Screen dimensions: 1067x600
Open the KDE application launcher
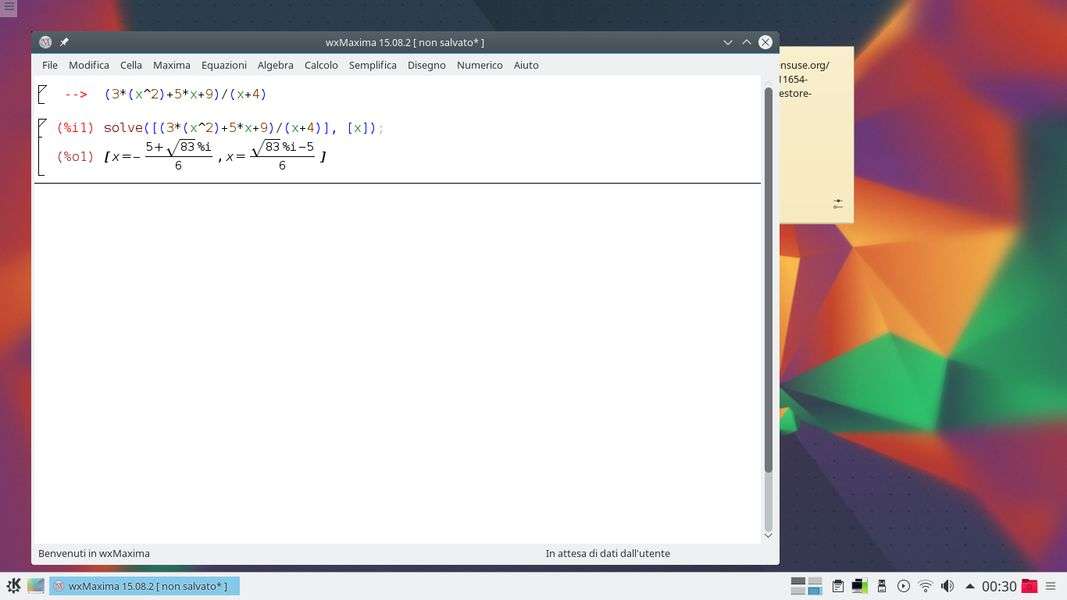click(x=13, y=586)
